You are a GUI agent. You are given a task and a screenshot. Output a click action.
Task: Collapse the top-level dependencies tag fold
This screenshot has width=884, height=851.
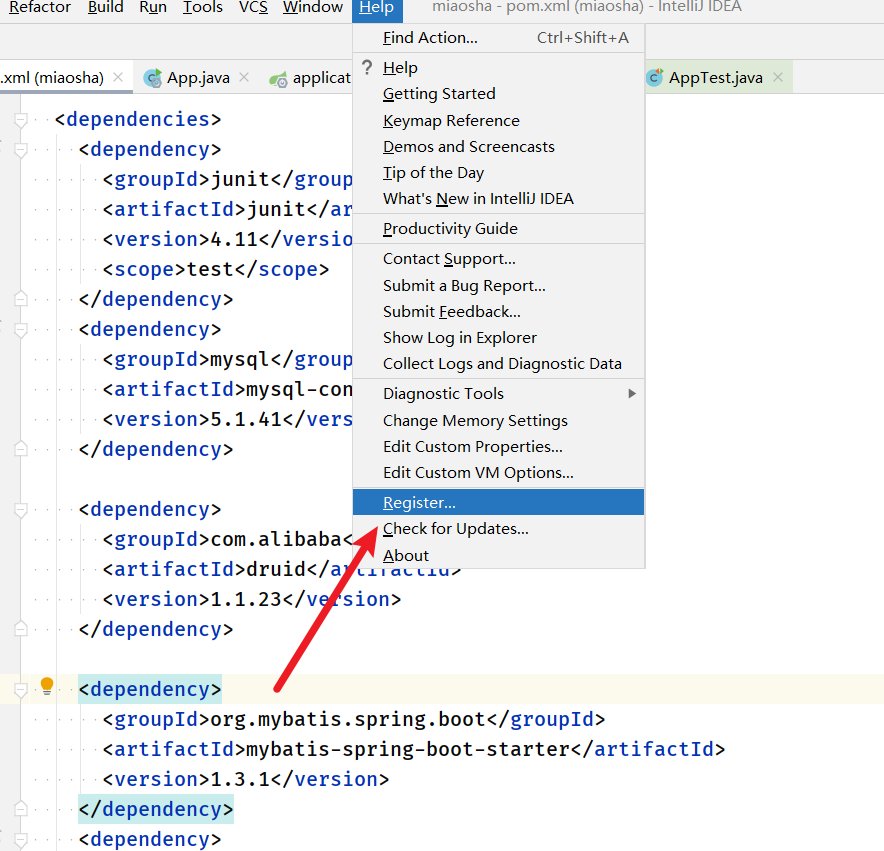coord(21,120)
